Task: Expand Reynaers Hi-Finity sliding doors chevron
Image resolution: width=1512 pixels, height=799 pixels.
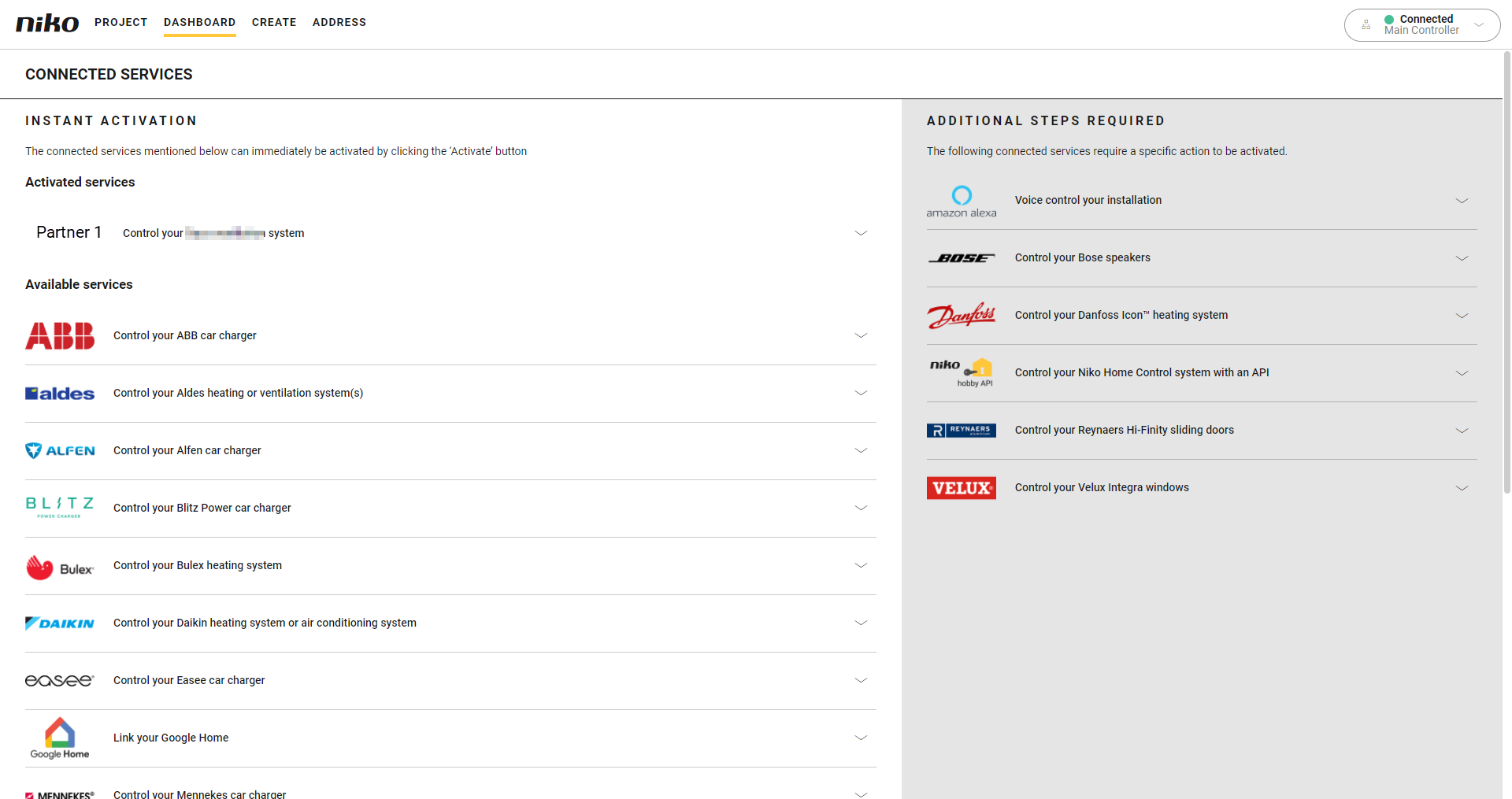Action: point(1462,431)
